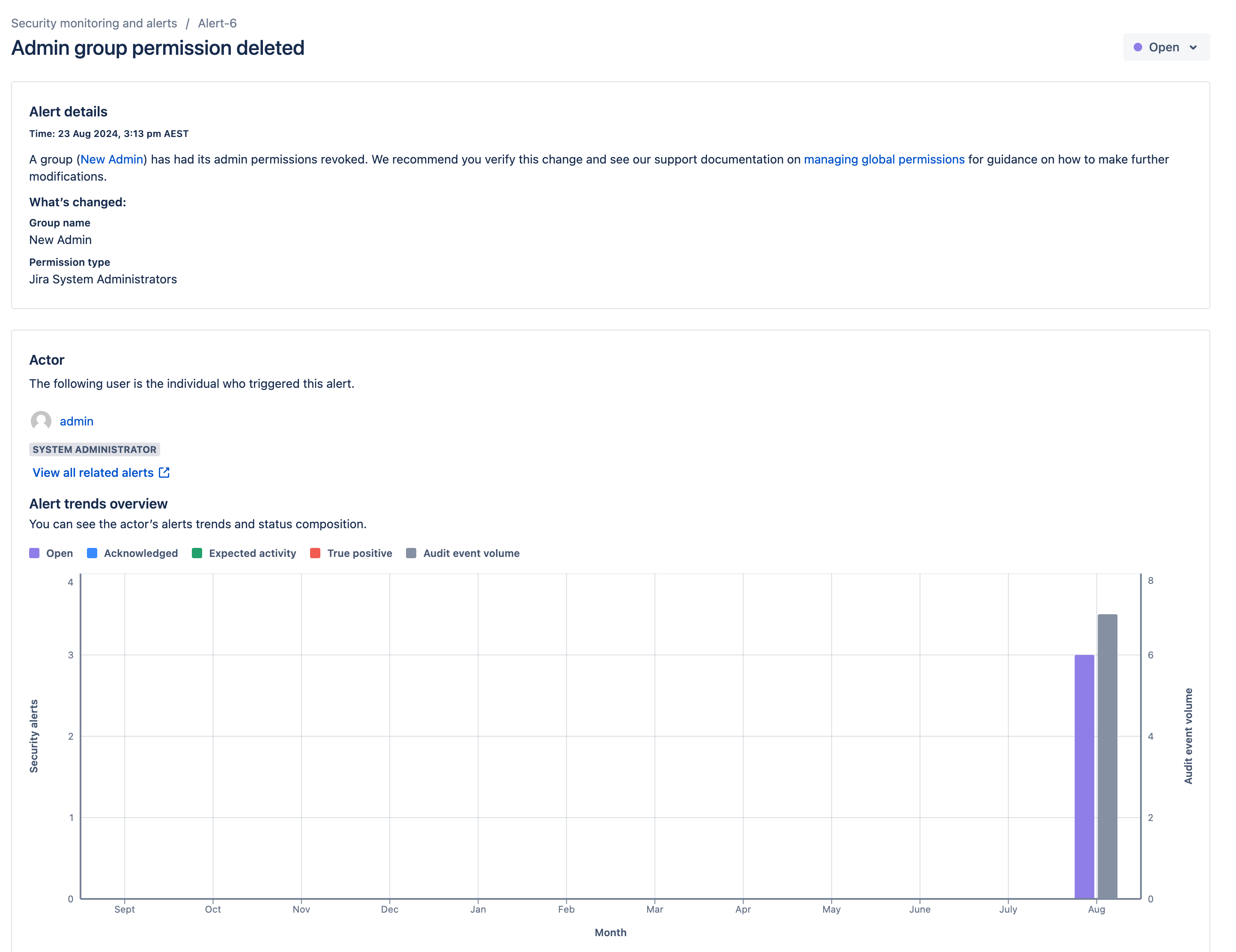The image size is (1236, 952).
Task: Click the Alert-6 breadcrumb item
Action: point(217,23)
